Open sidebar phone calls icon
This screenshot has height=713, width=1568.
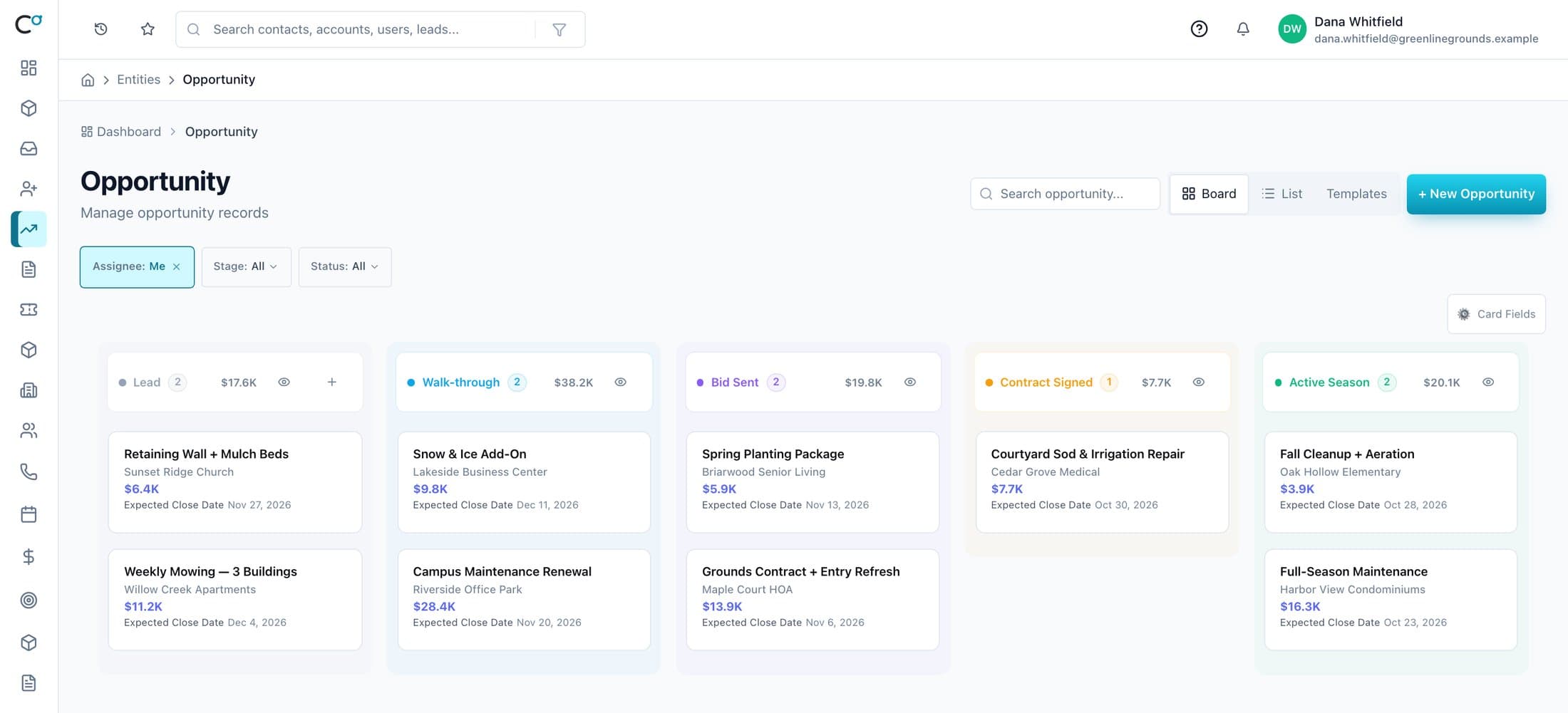click(29, 472)
